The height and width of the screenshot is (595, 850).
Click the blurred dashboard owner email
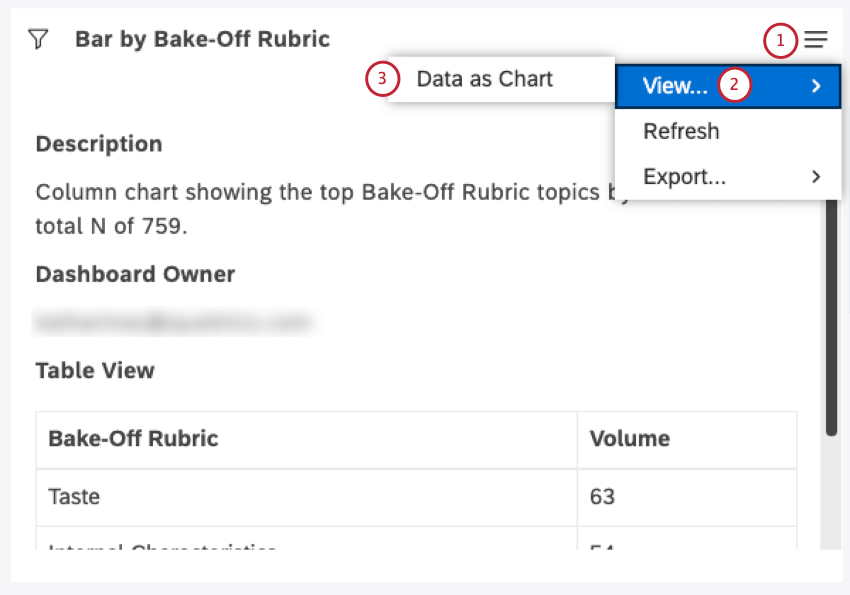pos(174,322)
